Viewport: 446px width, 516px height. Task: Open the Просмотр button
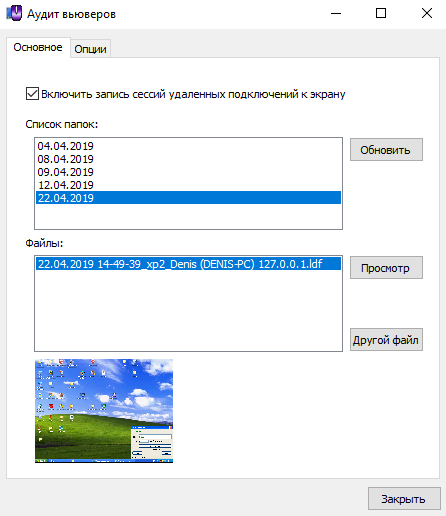[386, 268]
